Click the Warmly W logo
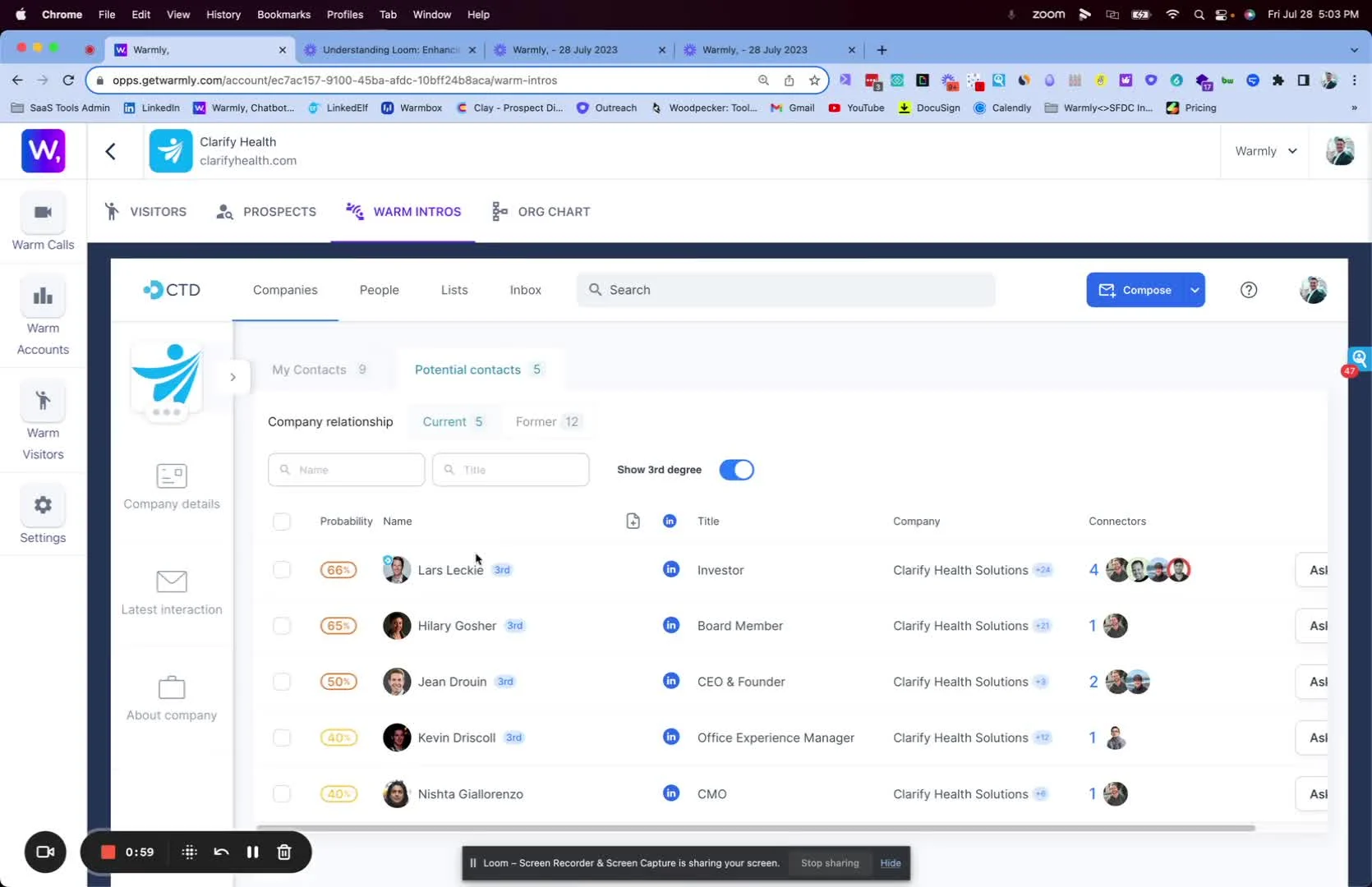 pyautogui.click(x=43, y=151)
